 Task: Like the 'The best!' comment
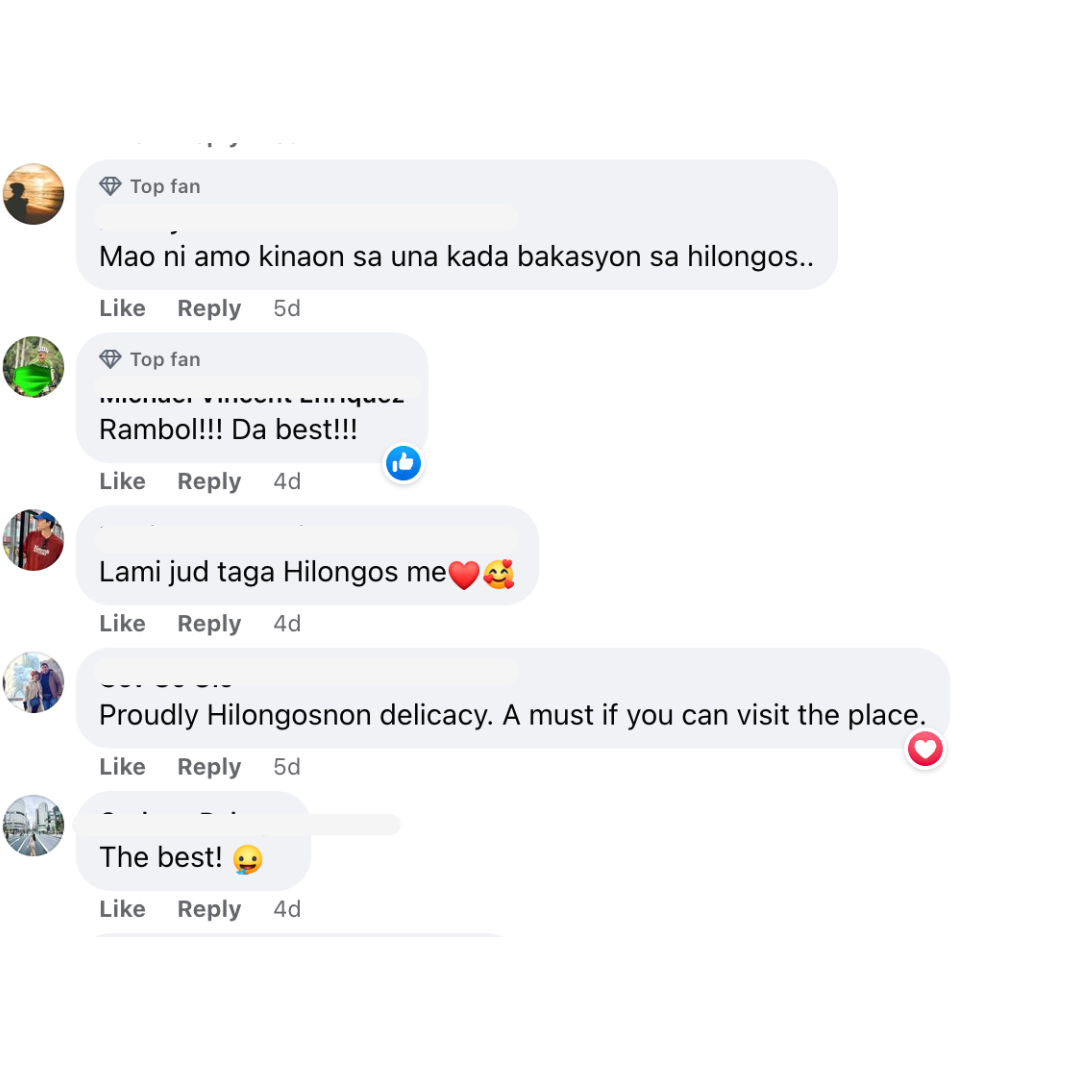123,909
